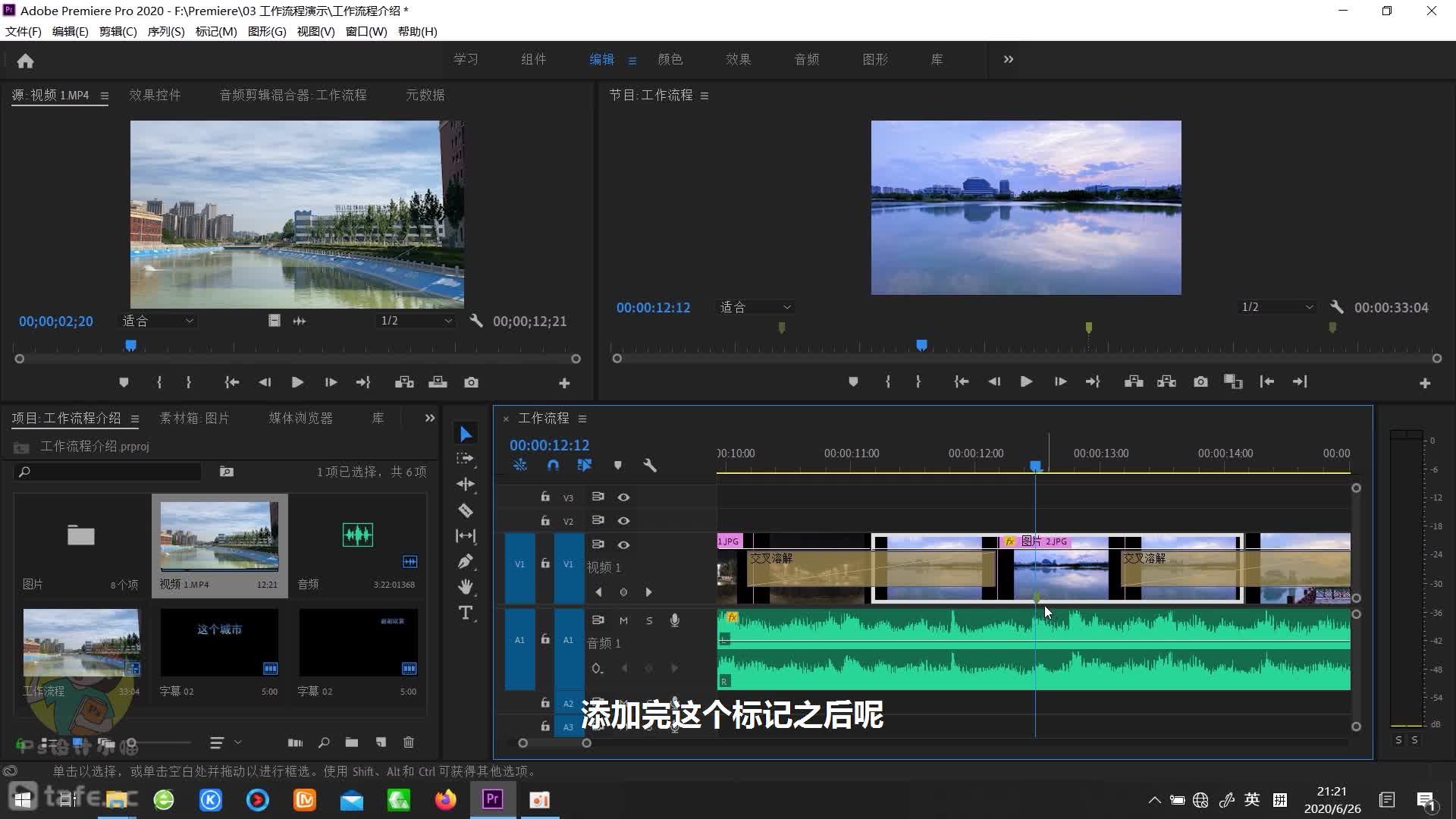Viewport: 1456px width, 819px height.
Task: Open Program monitor panel menu
Action: tap(704, 96)
